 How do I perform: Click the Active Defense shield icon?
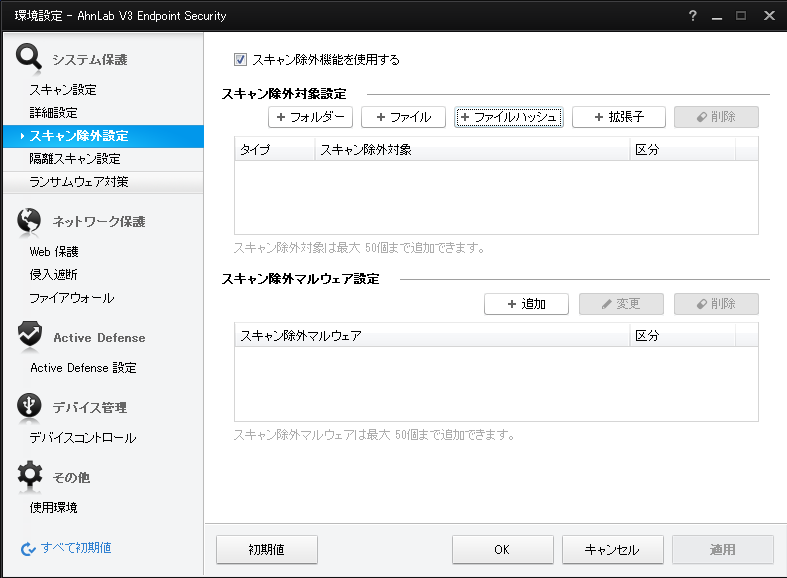click(x=30, y=334)
